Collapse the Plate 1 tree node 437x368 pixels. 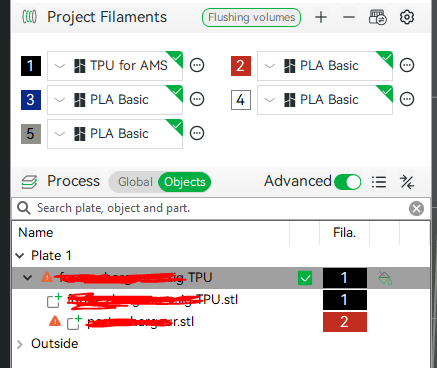(20, 256)
